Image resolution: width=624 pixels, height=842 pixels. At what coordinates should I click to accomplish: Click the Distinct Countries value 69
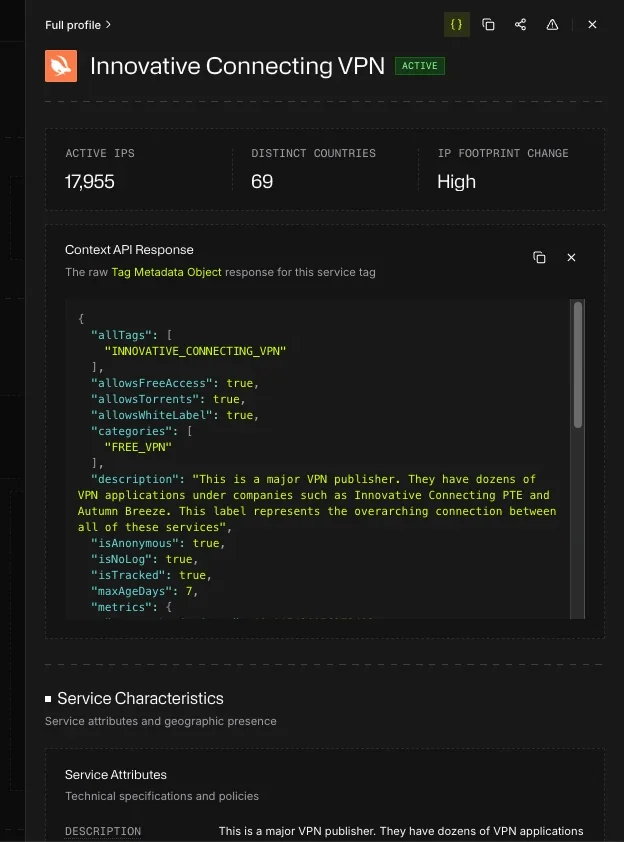[262, 182]
